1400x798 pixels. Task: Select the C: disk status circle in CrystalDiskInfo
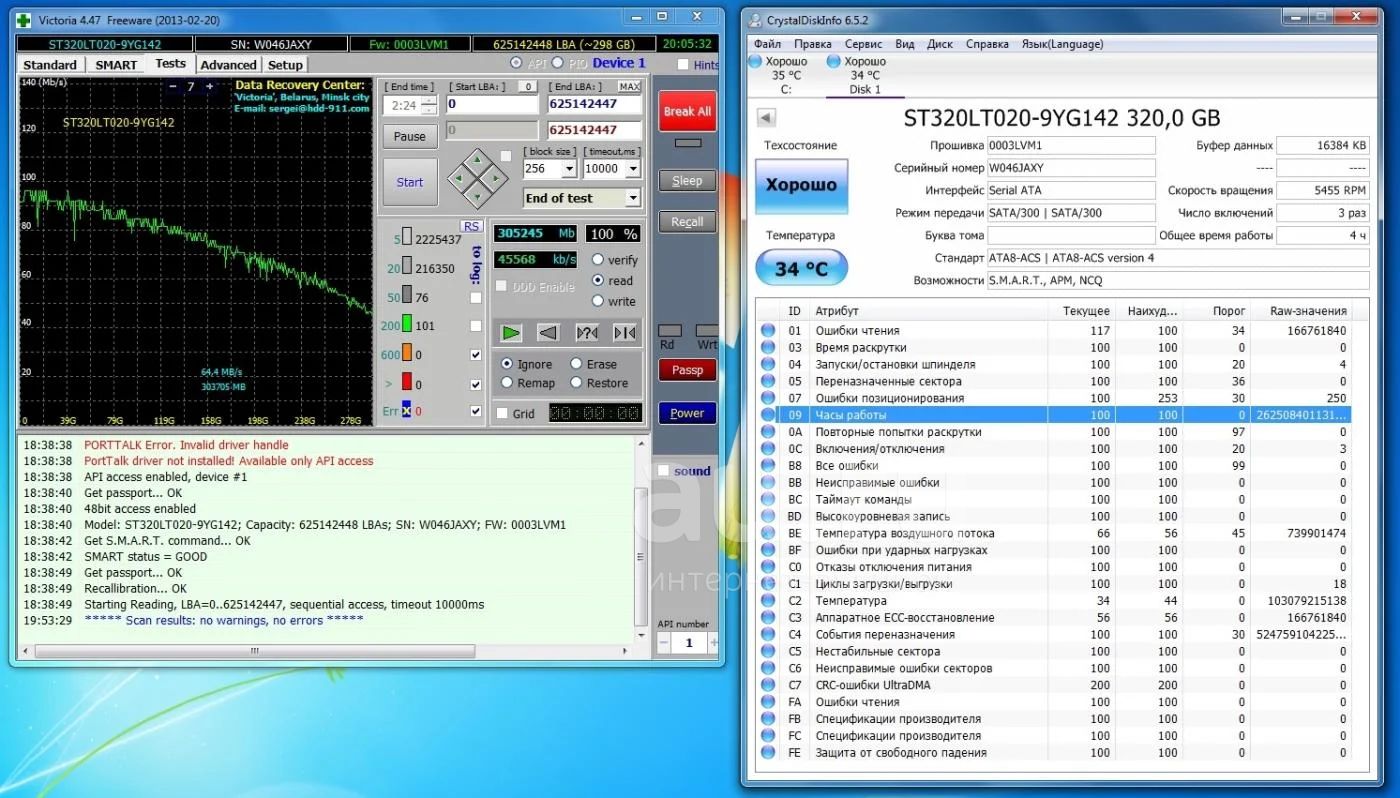click(757, 61)
